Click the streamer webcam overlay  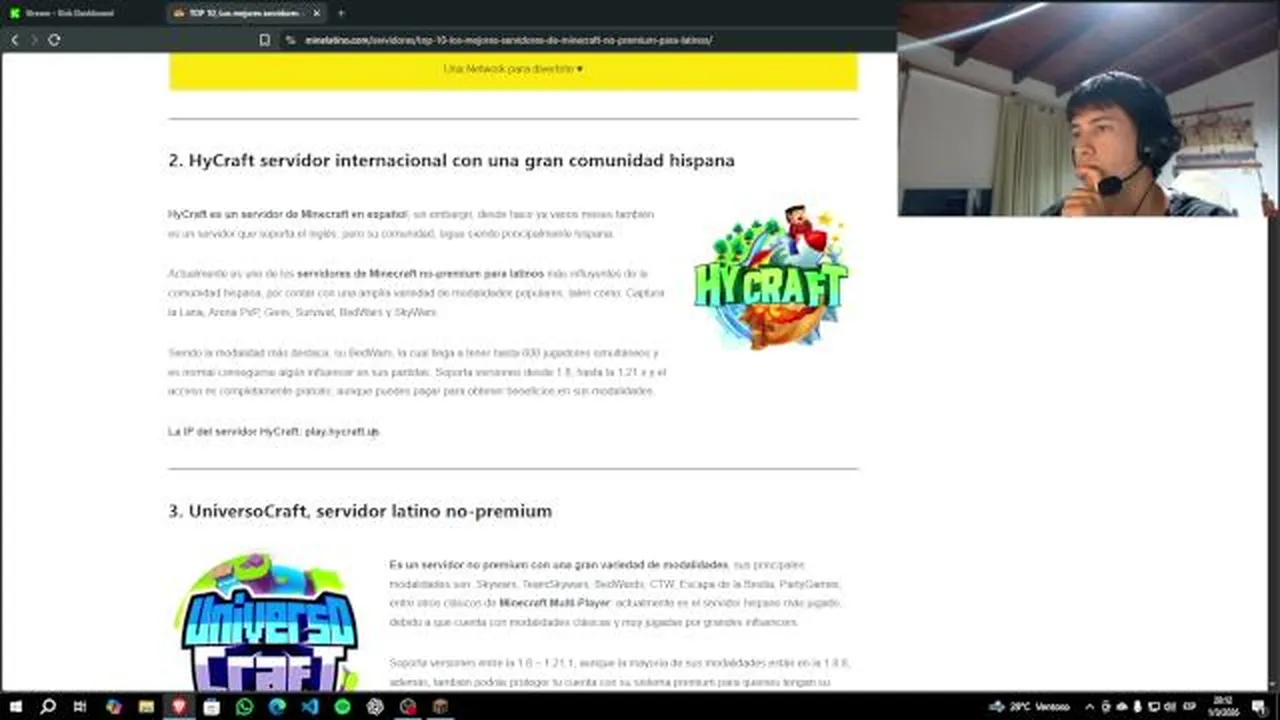tap(1088, 108)
